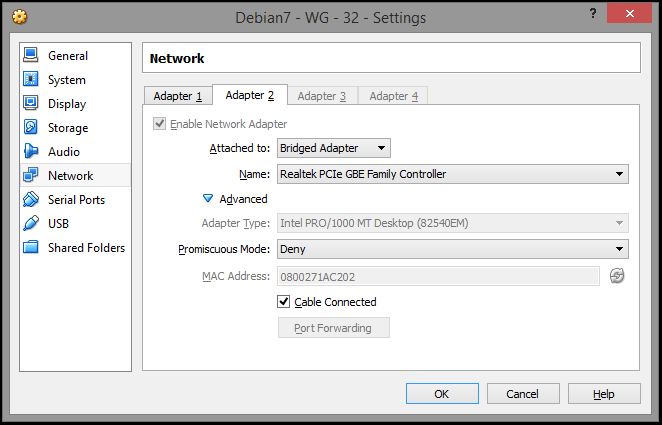The image size is (662, 425).
Task: Toggle the Cable Connected checkbox
Action: (284, 302)
